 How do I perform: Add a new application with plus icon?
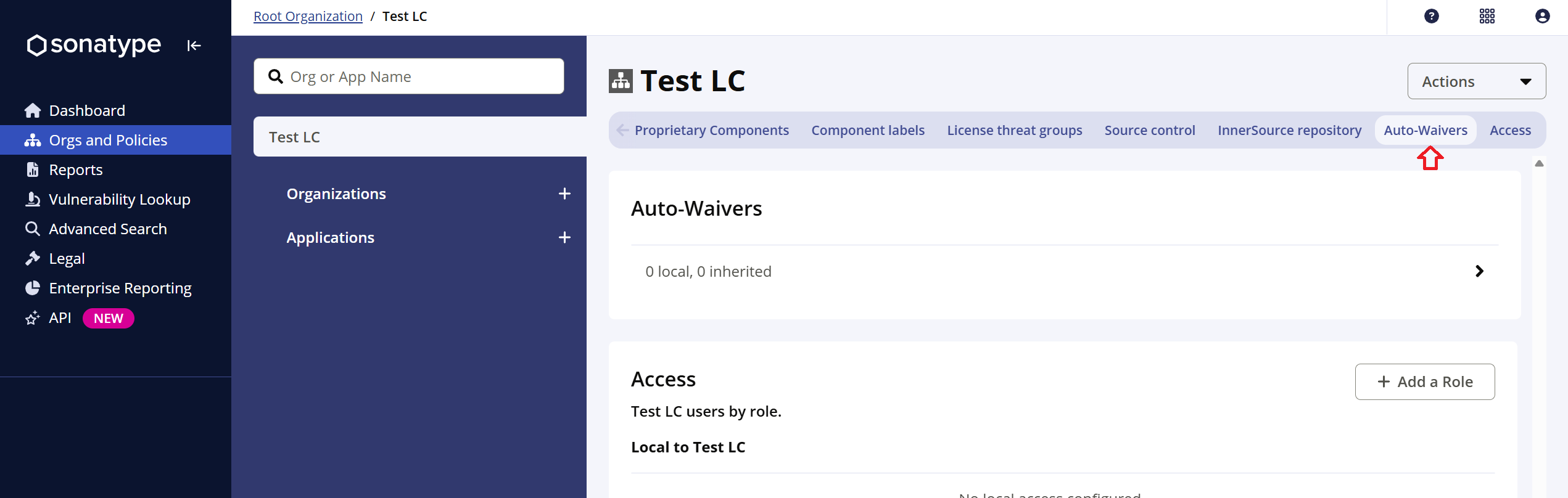click(x=564, y=237)
